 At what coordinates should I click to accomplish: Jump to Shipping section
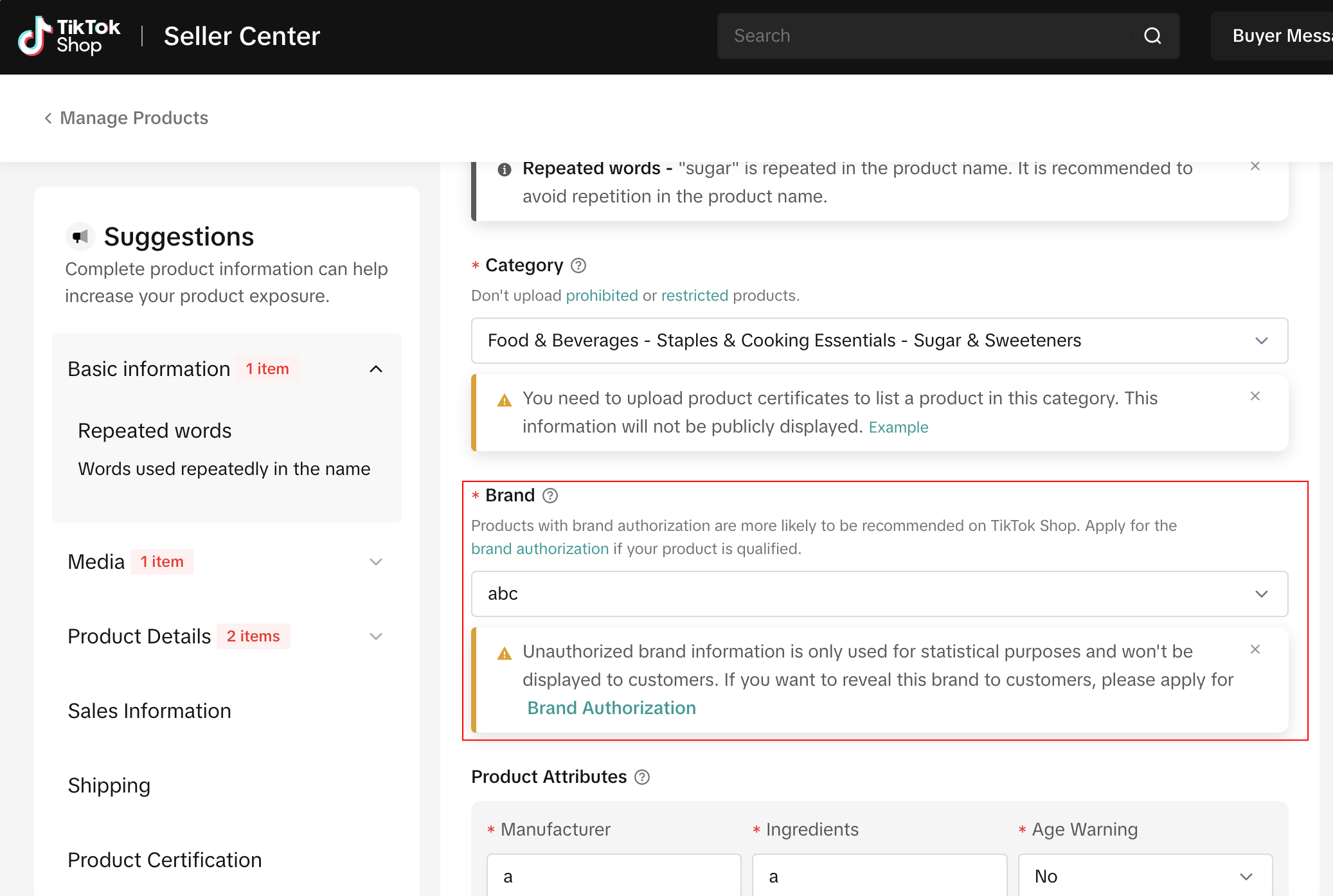(109, 785)
